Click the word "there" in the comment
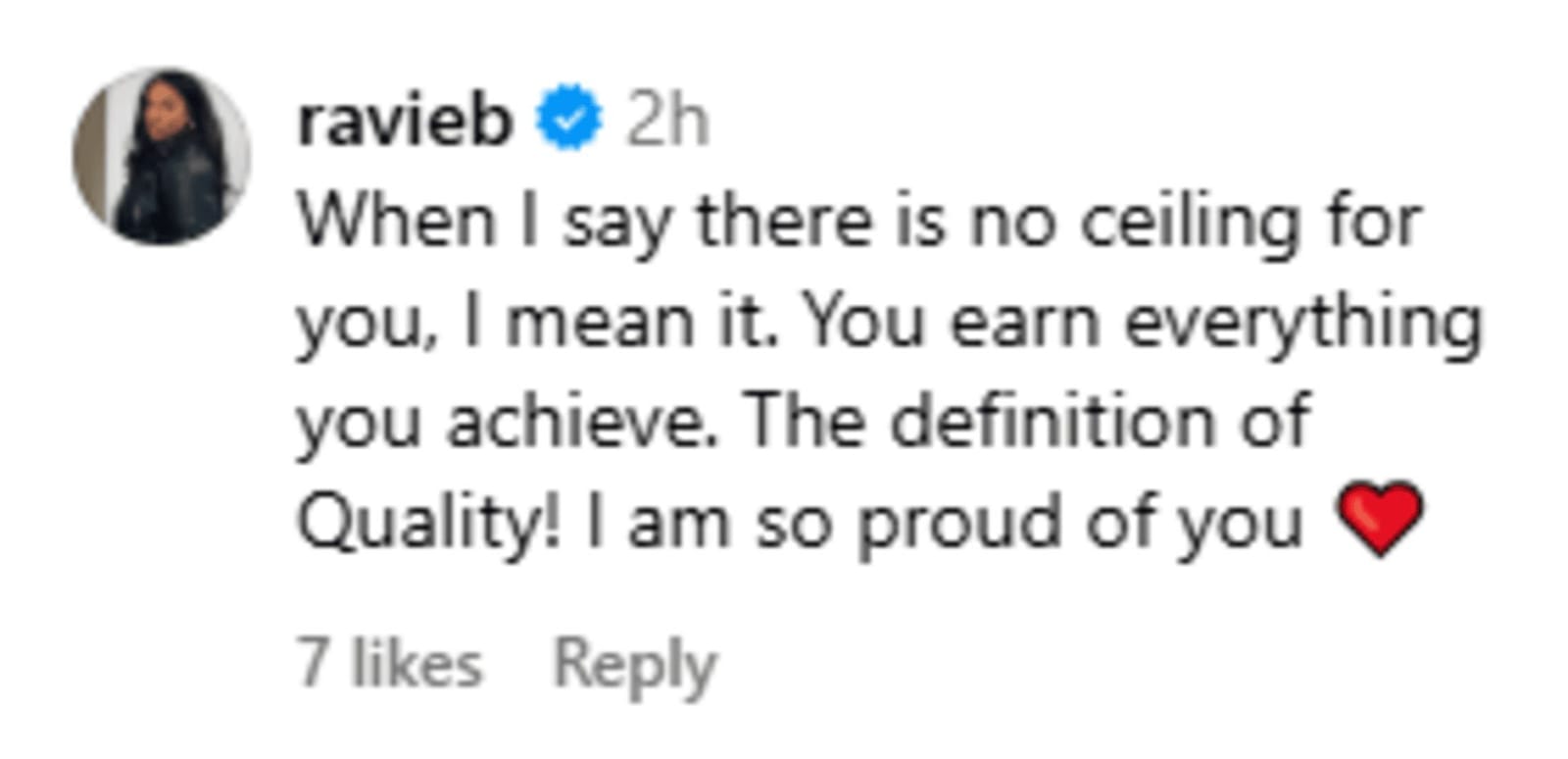 point(783,223)
